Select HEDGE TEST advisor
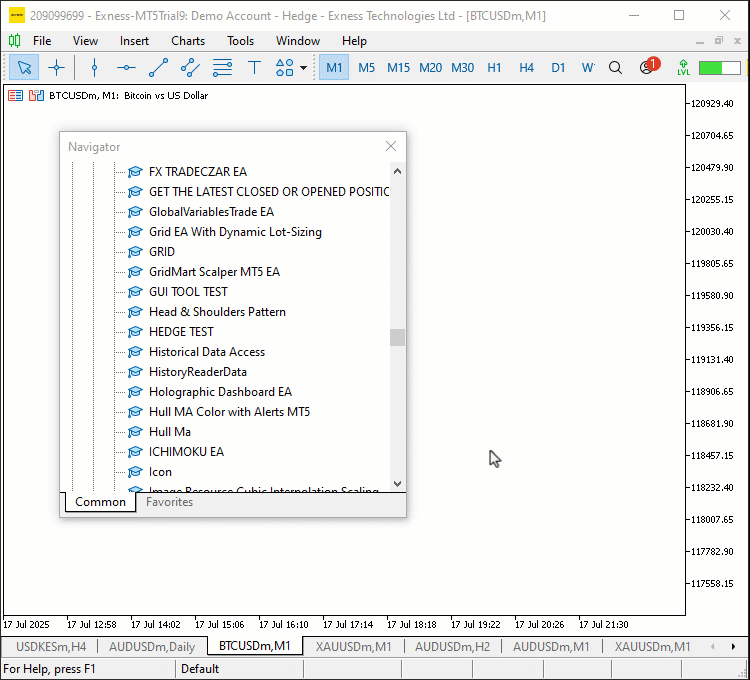The width and height of the screenshot is (750, 680). 181,332
